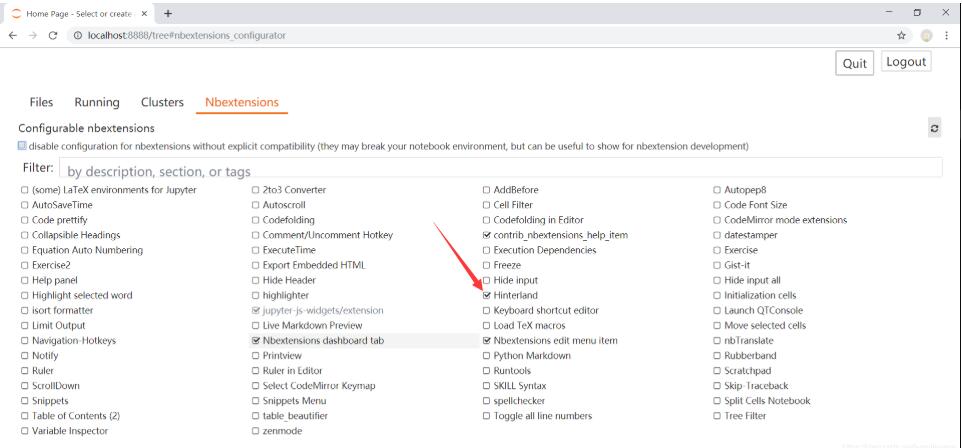Go to the Clusters tab
The height and width of the screenshot is (448, 962).
pyautogui.click(x=162, y=102)
